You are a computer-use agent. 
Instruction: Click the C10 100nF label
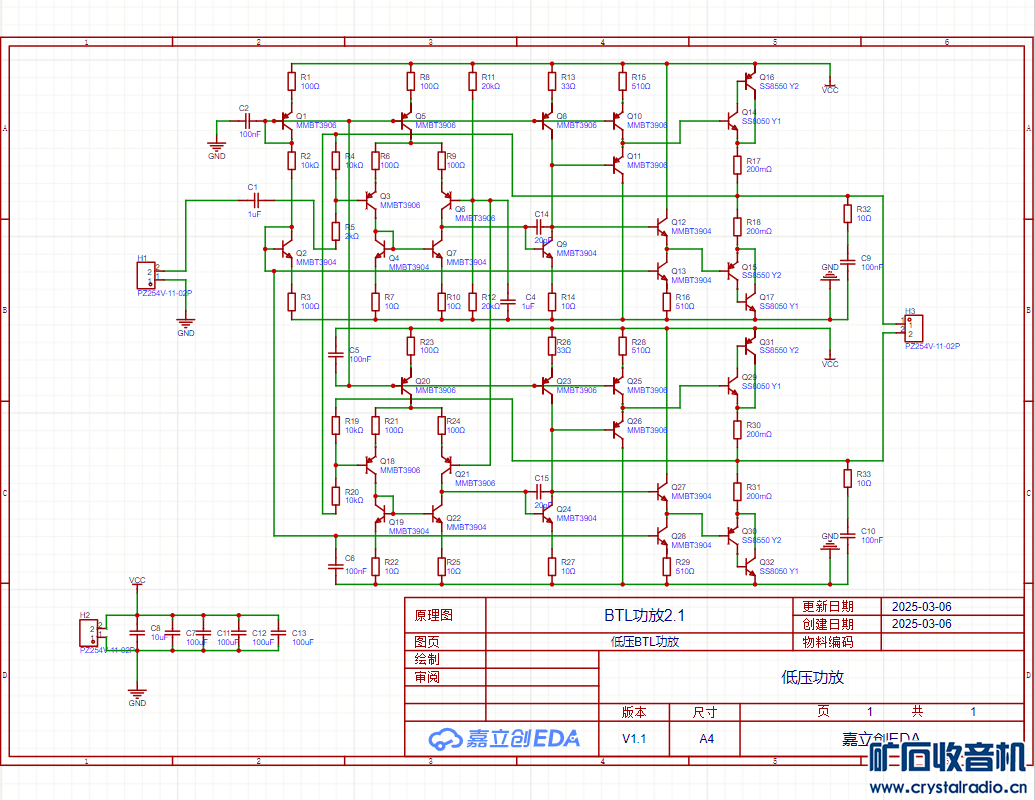[871, 535]
